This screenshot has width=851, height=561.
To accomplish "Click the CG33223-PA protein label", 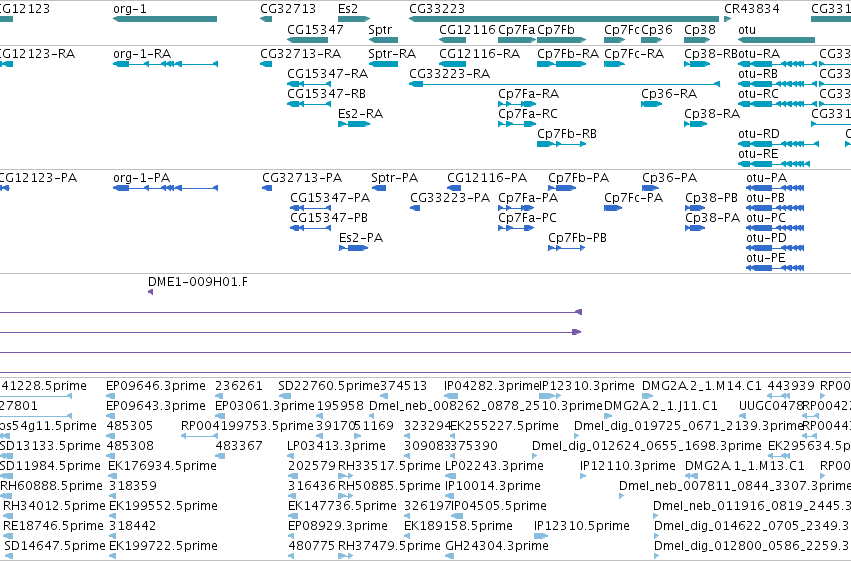I will (x=450, y=197).
